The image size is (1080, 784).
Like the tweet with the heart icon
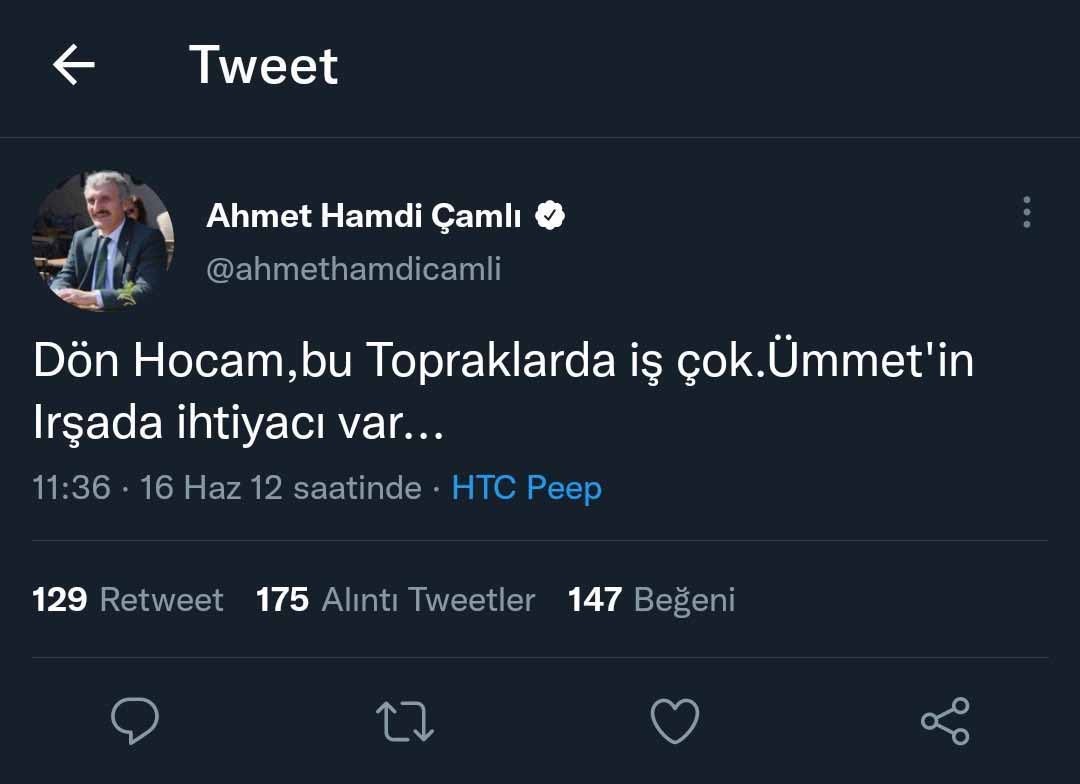(x=674, y=720)
